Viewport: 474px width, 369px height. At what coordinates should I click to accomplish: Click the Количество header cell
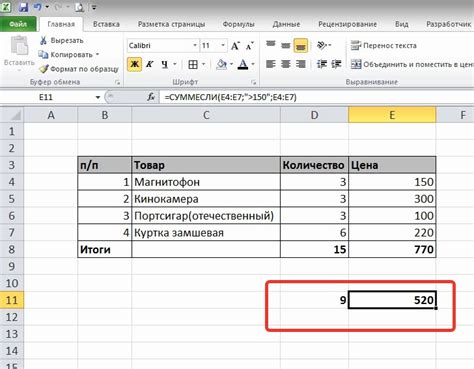click(x=314, y=165)
